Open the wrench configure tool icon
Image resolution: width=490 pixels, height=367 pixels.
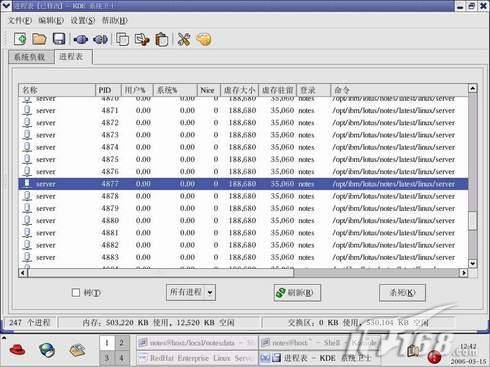pyautogui.click(x=184, y=39)
